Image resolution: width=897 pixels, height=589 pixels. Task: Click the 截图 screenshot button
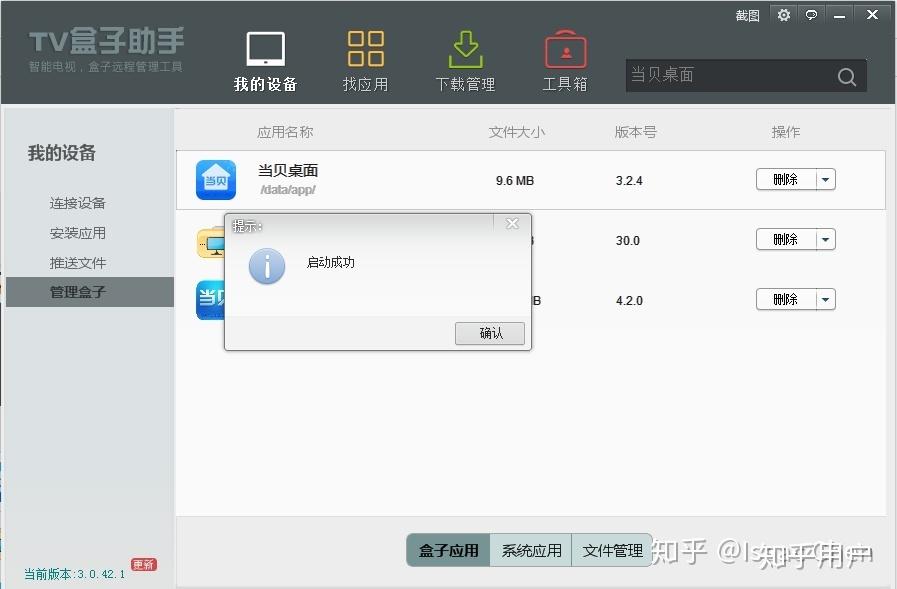point(747,15)
